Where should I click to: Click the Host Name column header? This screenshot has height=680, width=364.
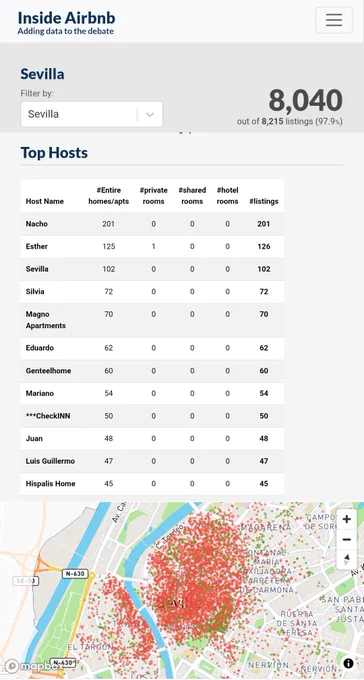click(45, 201)
